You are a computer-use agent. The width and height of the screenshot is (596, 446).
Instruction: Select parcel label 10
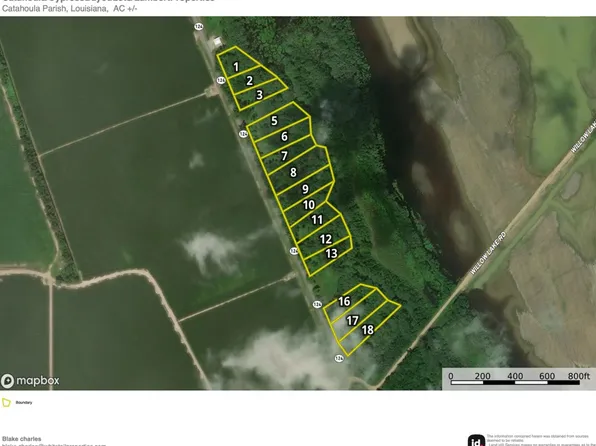click(309, 205)
